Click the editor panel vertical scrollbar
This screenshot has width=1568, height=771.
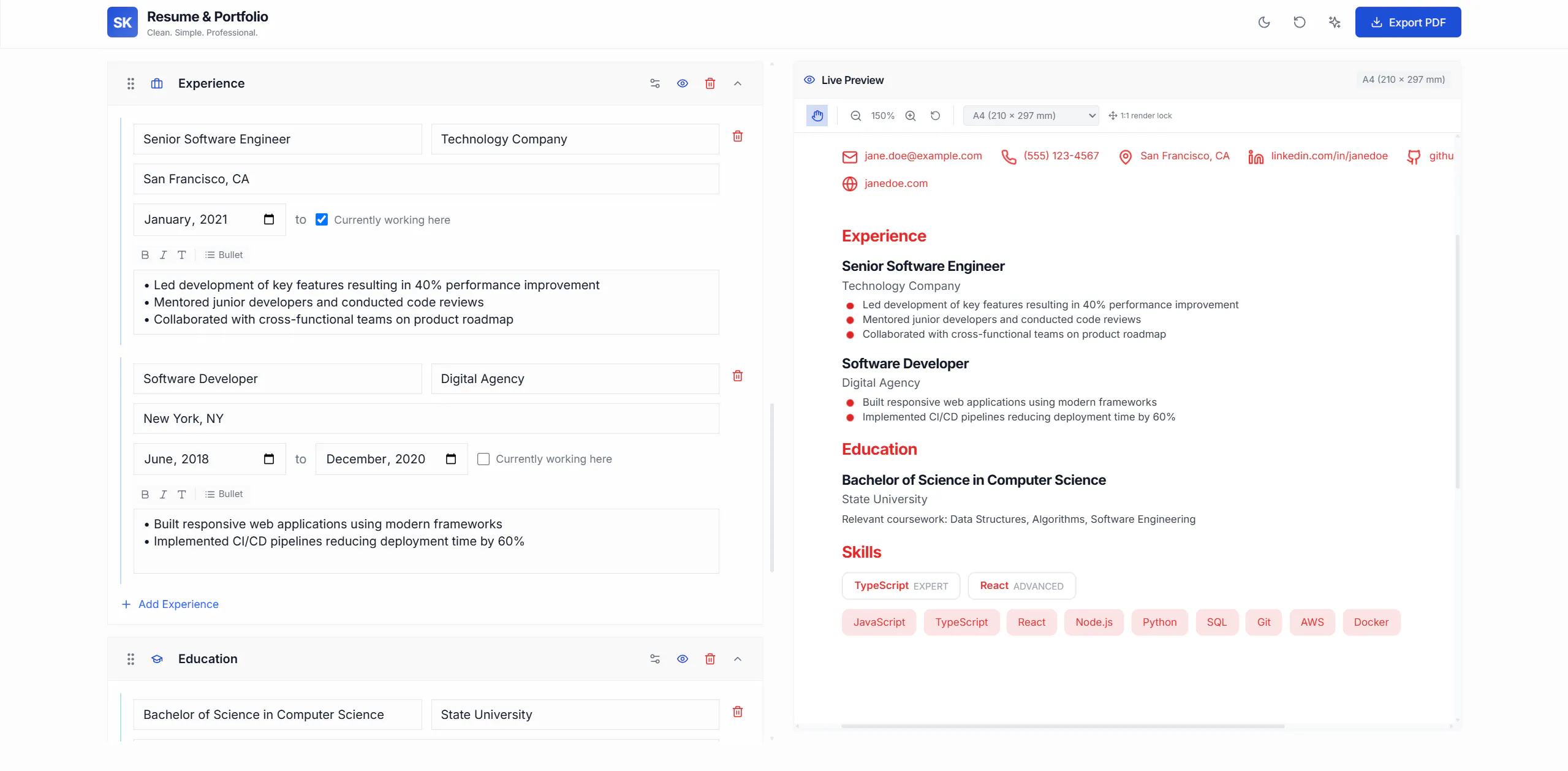tap(771, 487)
